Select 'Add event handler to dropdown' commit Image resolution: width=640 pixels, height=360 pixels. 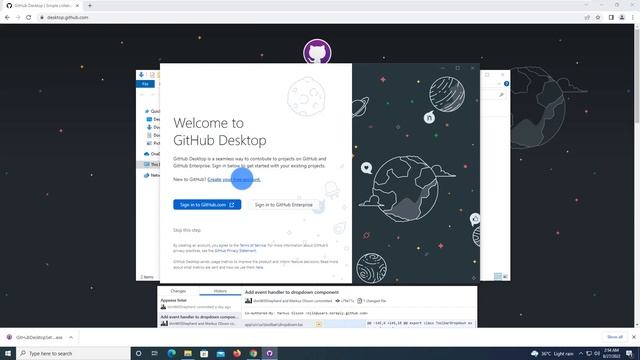pyautogui.click(x=200, y=320)
